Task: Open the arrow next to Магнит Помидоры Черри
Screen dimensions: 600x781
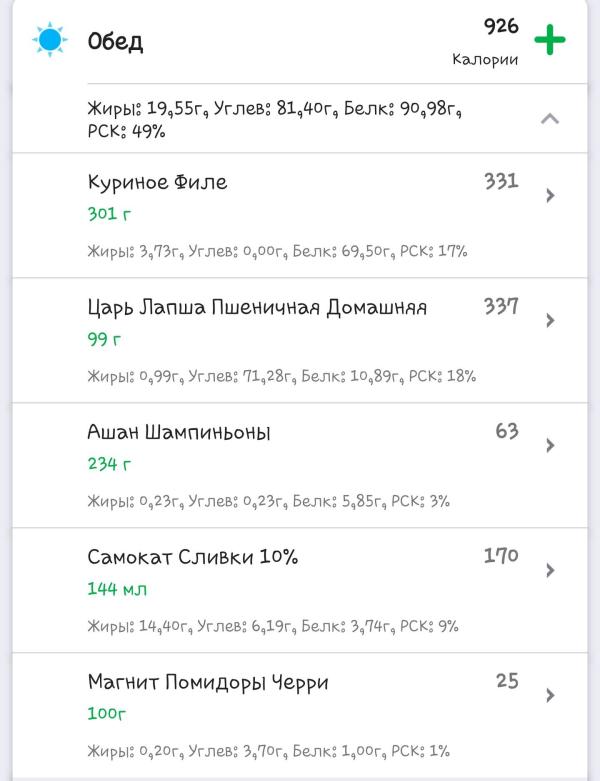Action: 550,695
